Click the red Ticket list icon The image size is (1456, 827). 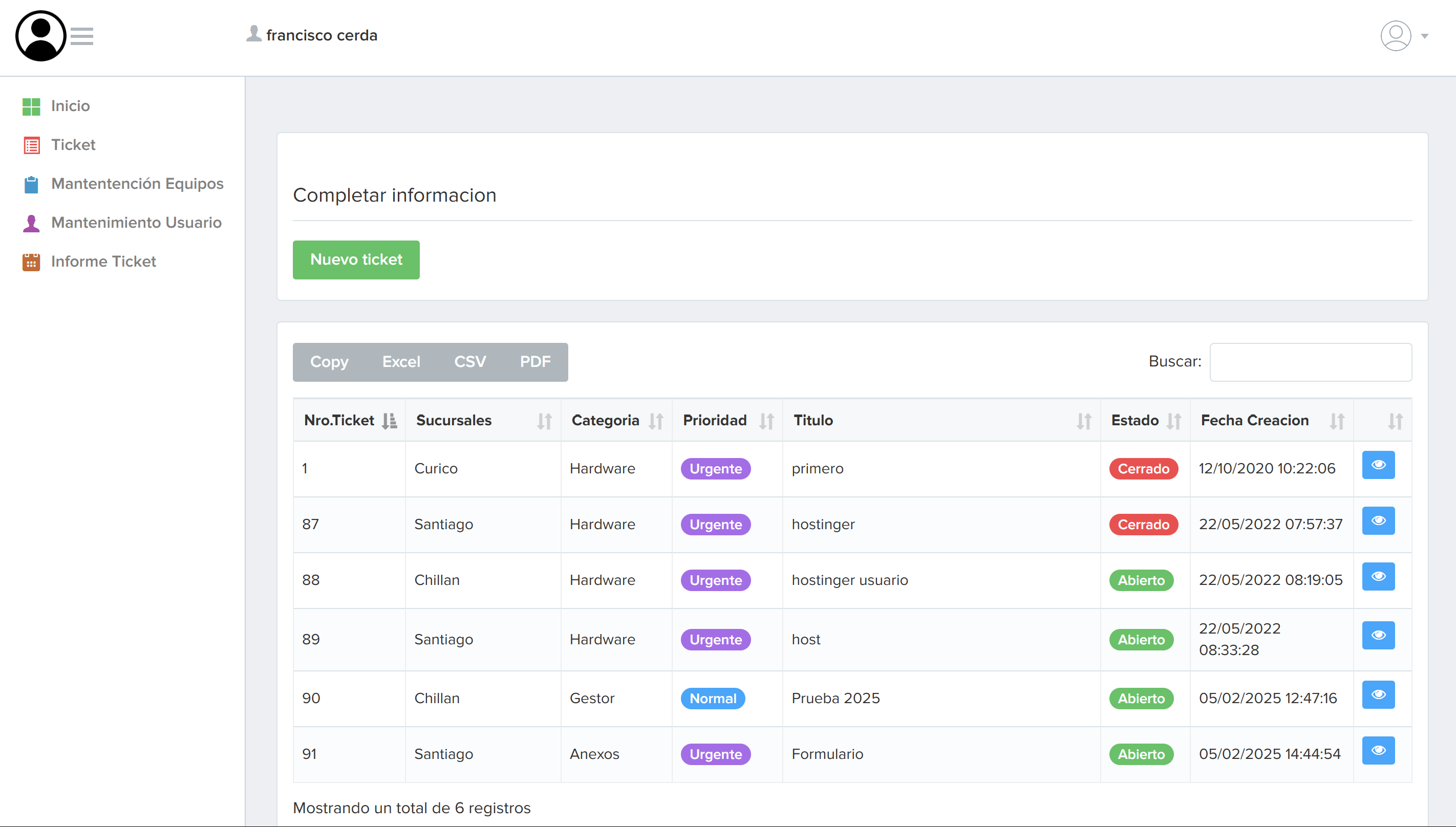pos(31,145)
